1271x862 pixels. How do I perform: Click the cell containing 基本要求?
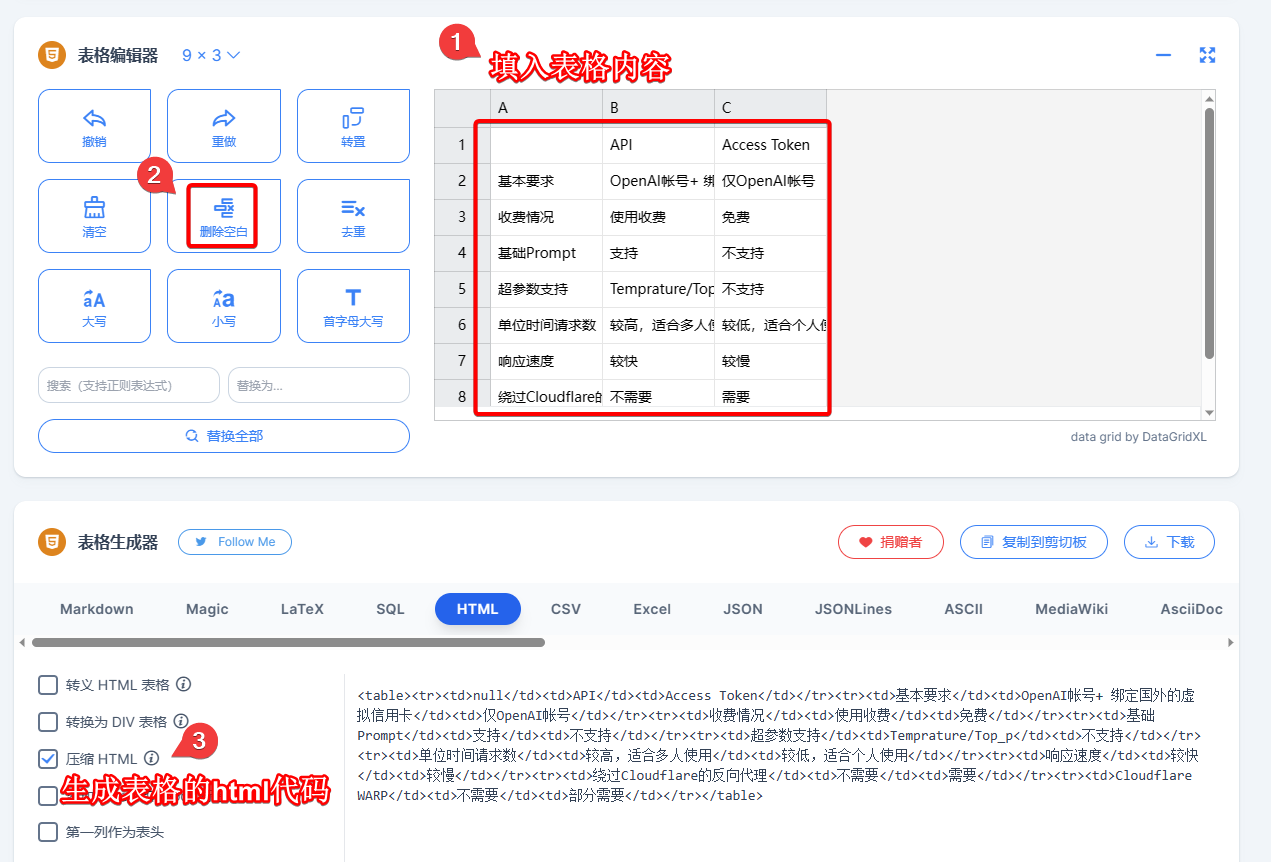point(546,181)
